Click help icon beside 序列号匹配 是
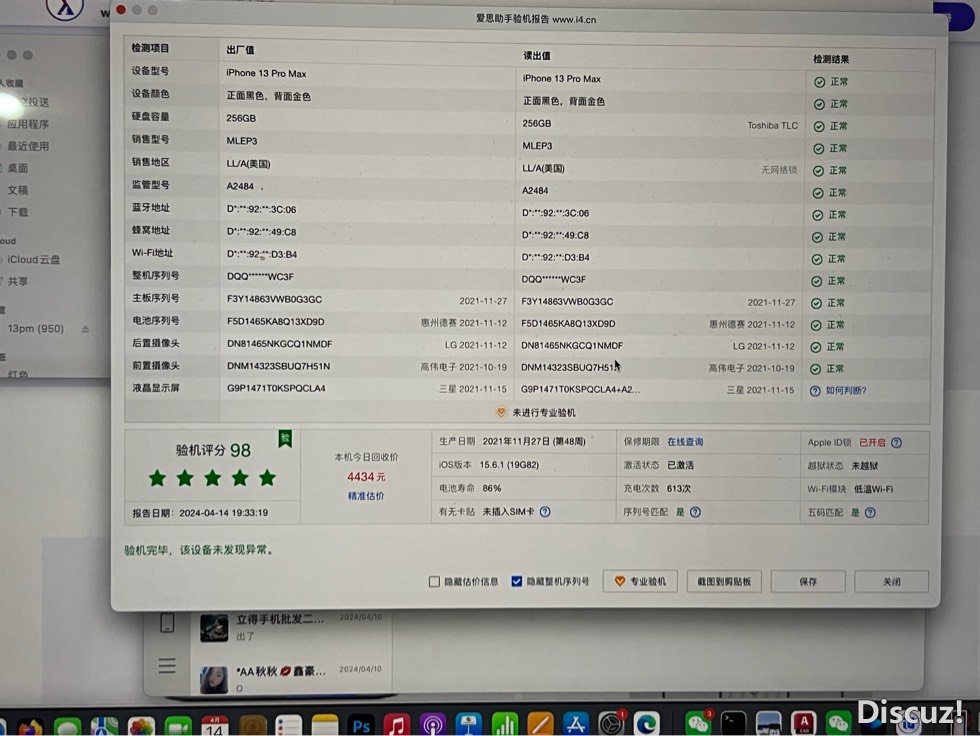The height and width of the screenshot is (736, 980). pos(695,512)
